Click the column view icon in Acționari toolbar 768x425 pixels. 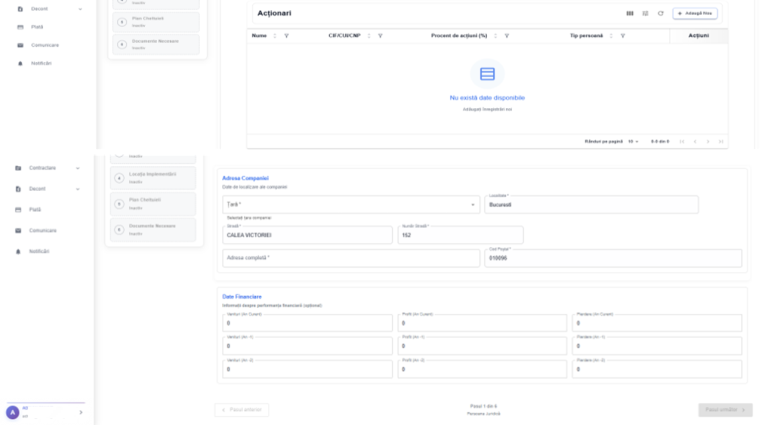[x=630, y=13]
